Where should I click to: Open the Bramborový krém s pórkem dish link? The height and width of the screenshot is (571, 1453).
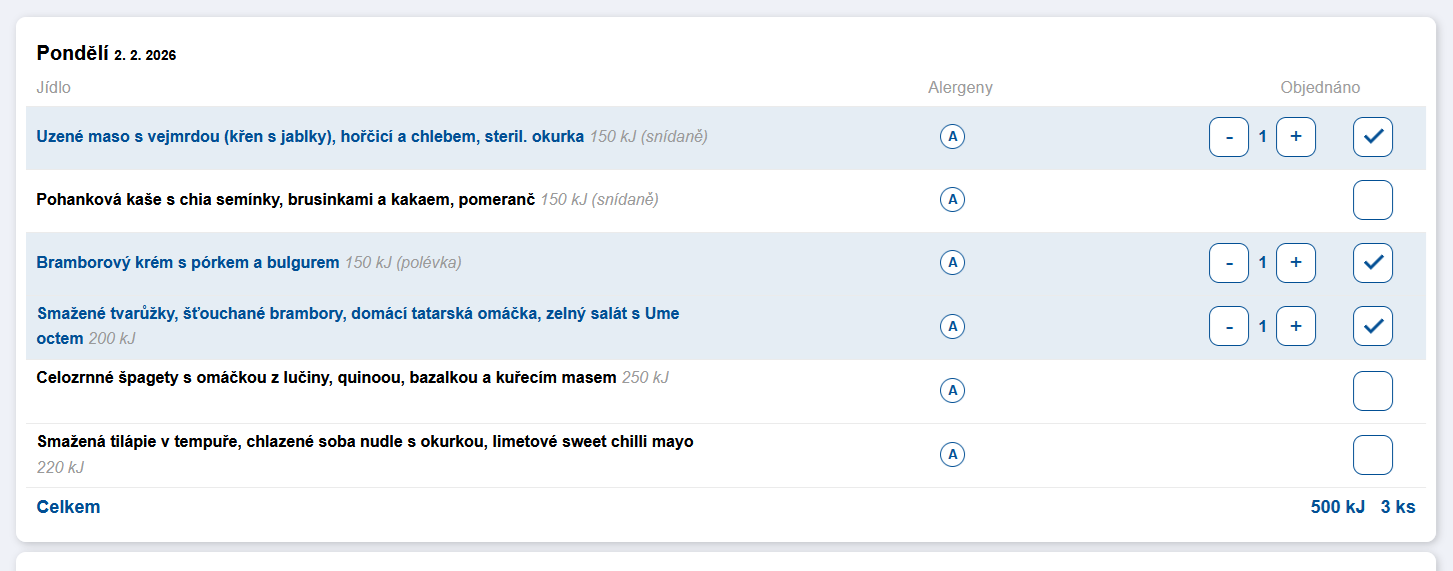pyautogui.click(x=188, y=263)
